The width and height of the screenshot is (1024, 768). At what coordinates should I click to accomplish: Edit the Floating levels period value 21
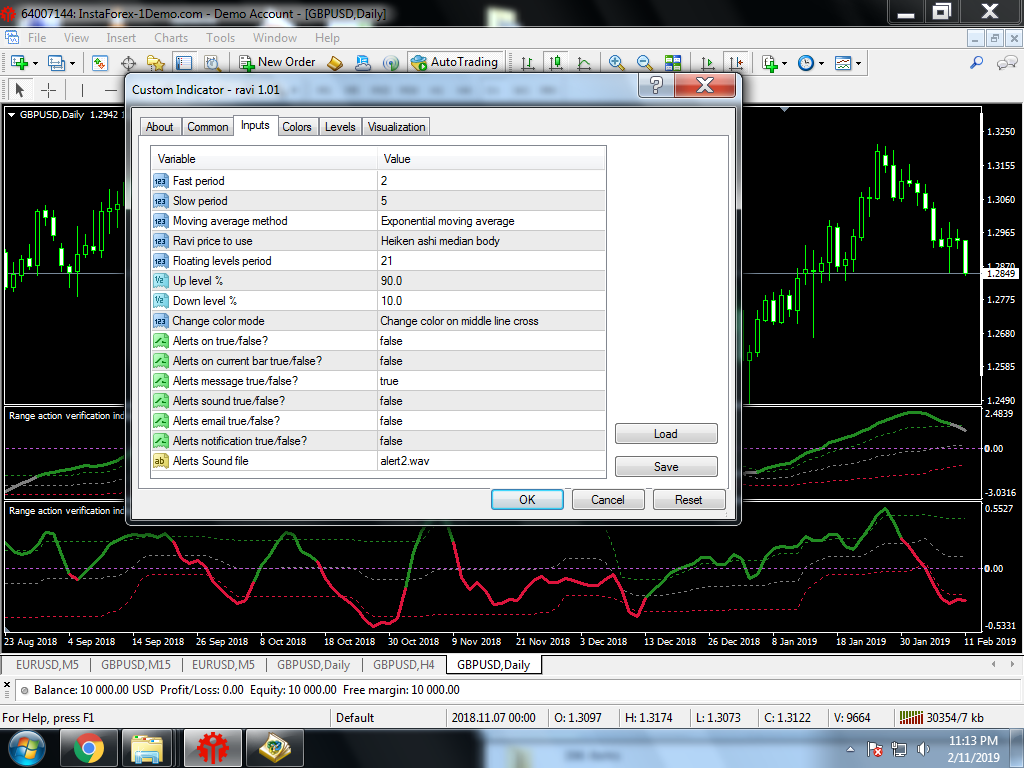pyautogui.click(x=491, y=261)
